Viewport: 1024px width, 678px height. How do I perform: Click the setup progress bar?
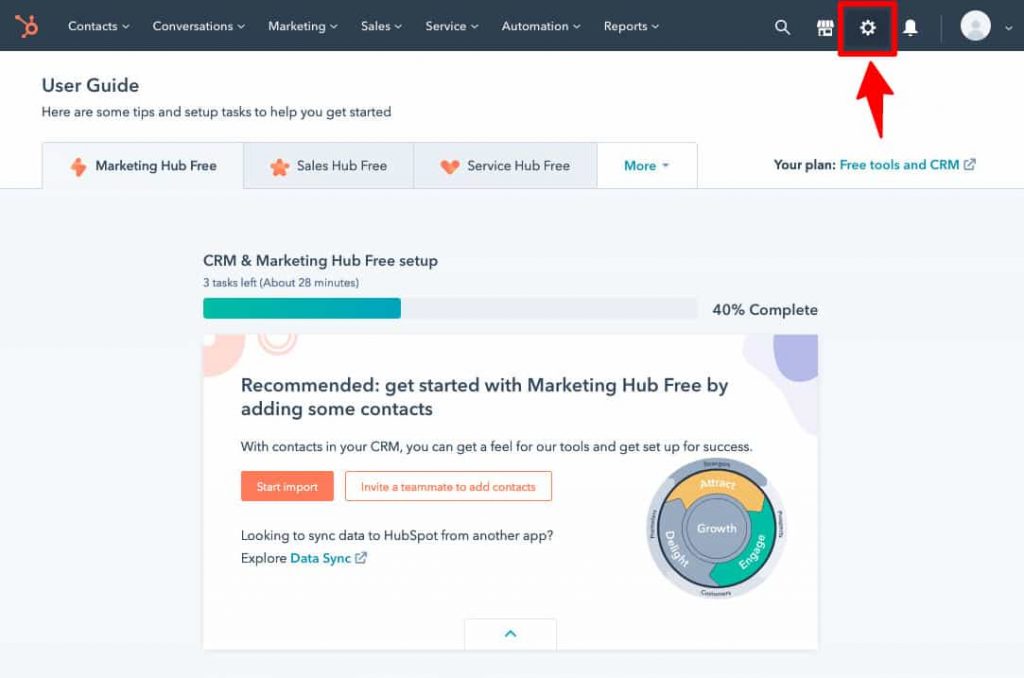[x=450, y=308]
